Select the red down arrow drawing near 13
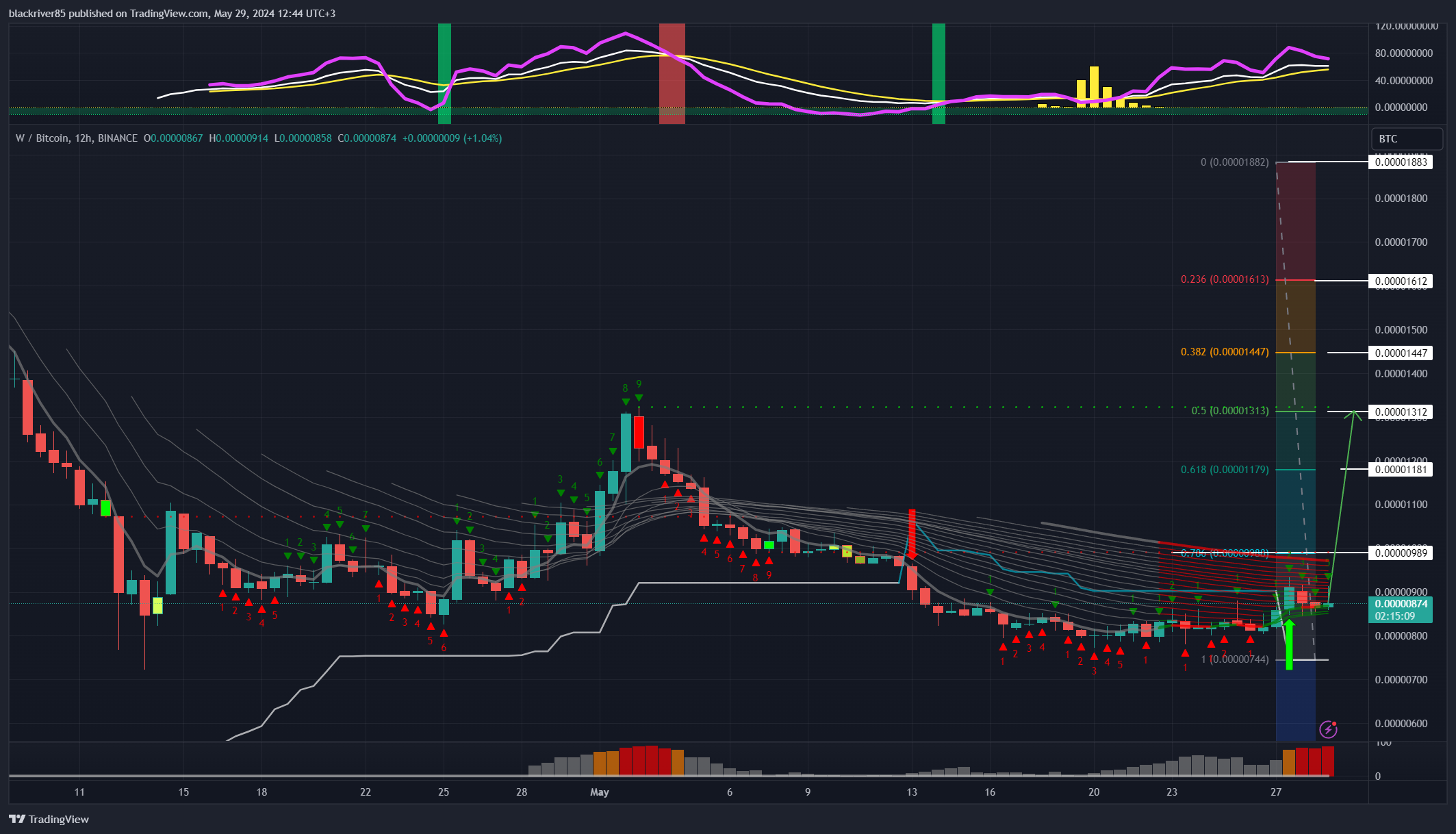 [x=912, y=534]
